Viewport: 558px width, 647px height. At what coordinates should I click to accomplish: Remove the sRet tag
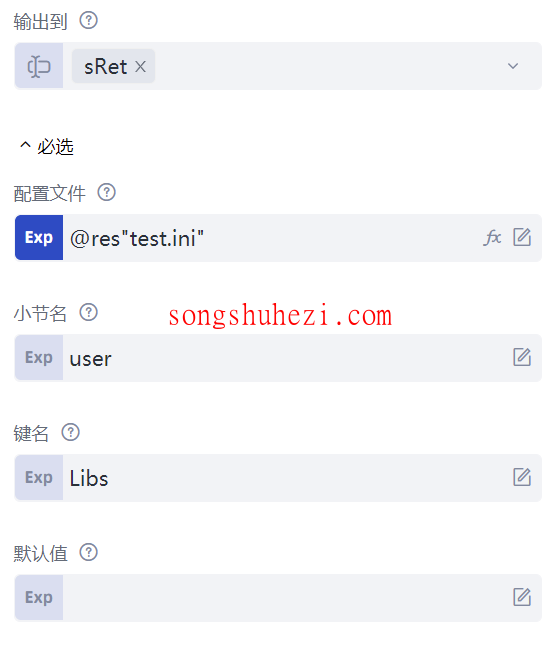click(x=141, y=66)
